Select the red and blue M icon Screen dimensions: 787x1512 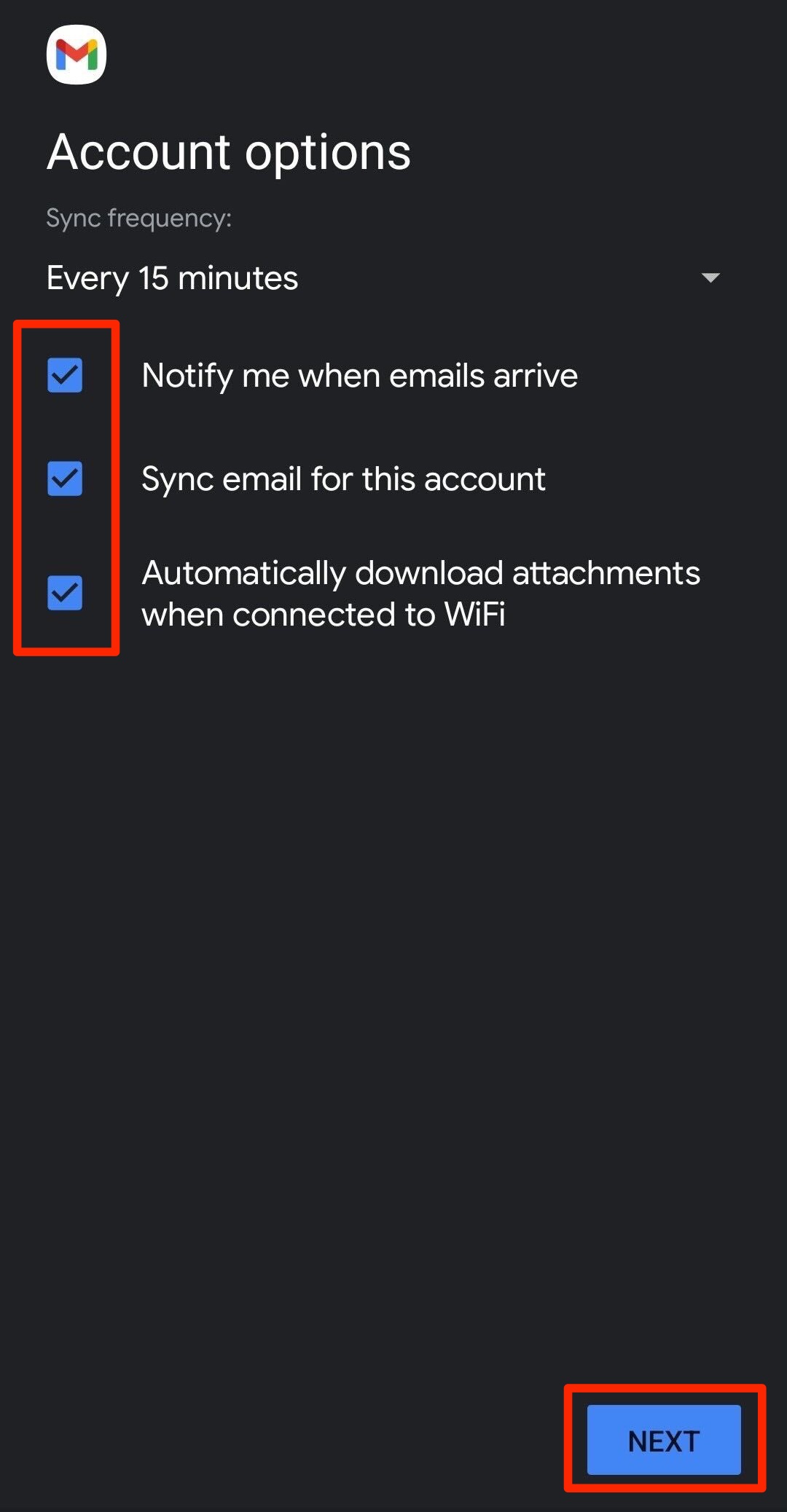[77, 55]
